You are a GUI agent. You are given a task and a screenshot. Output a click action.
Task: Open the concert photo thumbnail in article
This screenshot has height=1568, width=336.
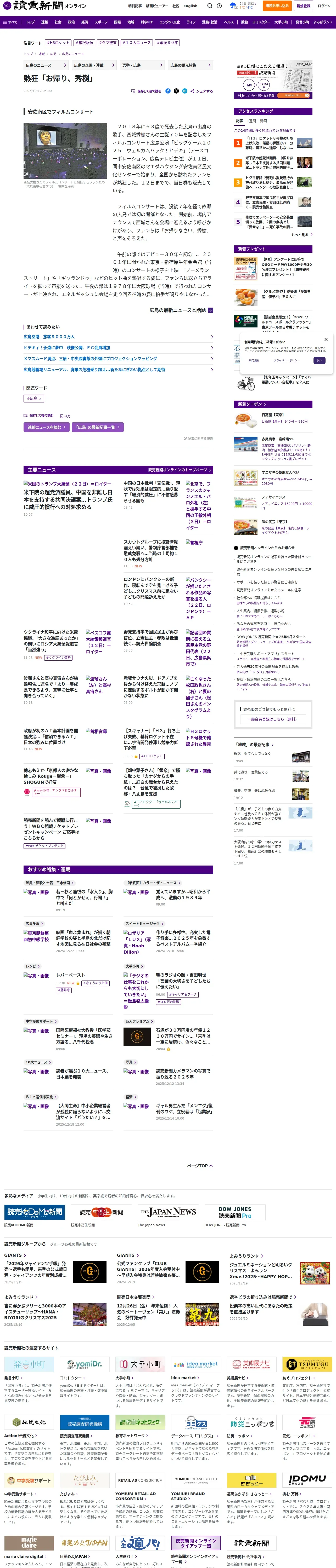point(65,151)
